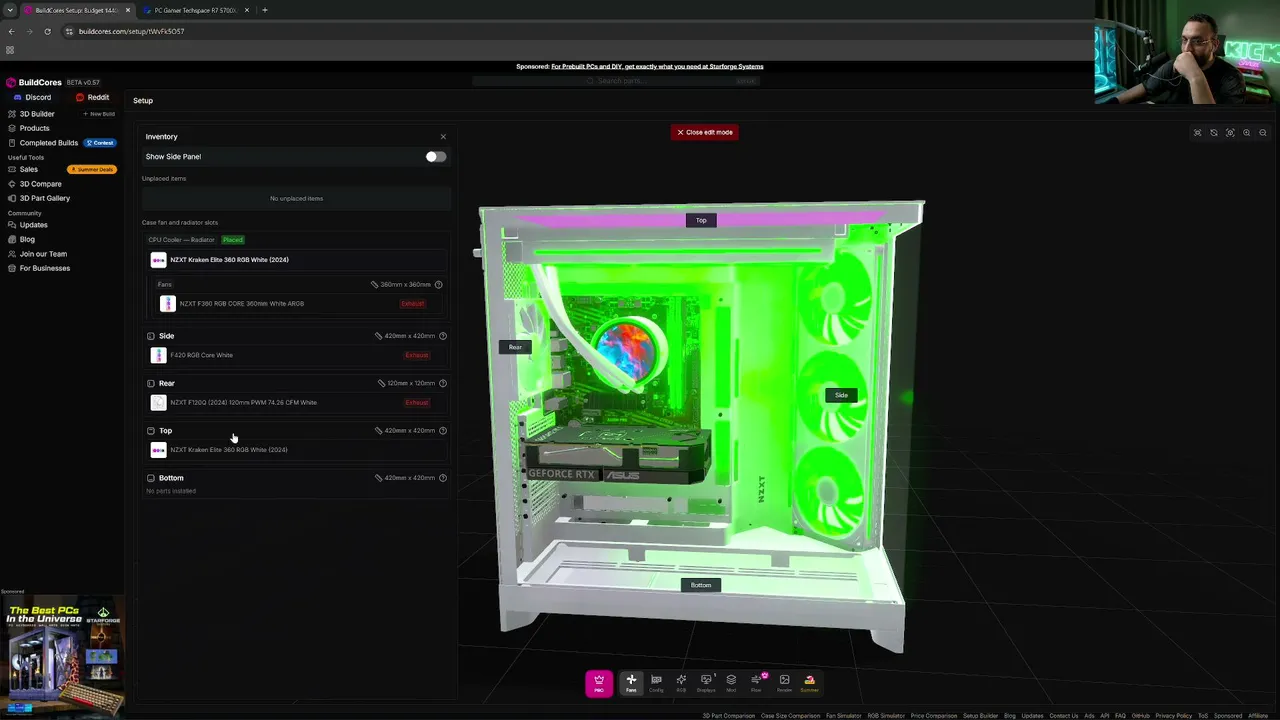Viewport: 1280px width, 720px height.
Task: Click the browser address bar URL
Action: coord(131,31)
